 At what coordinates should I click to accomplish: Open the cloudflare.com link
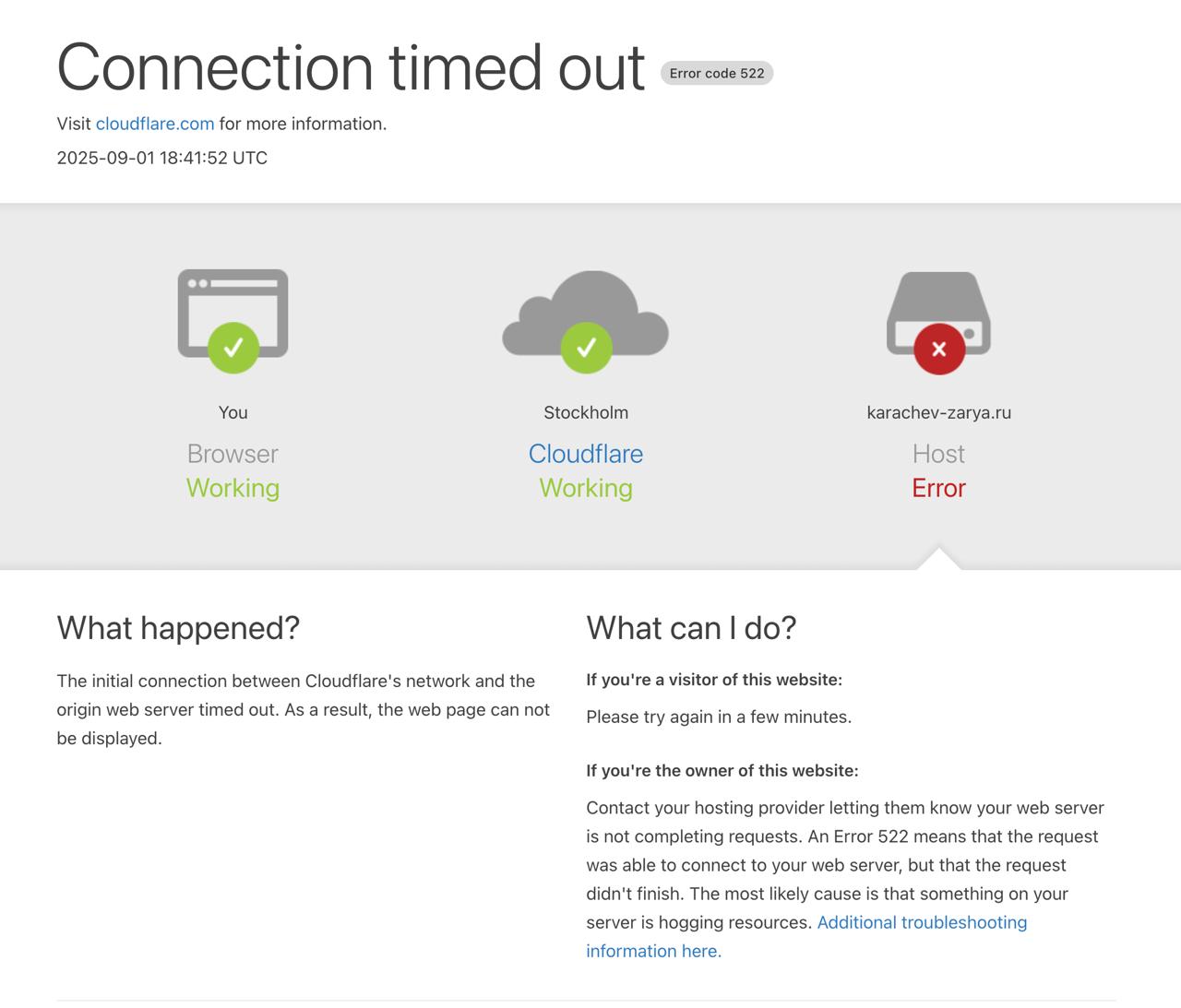coord(155,124)
